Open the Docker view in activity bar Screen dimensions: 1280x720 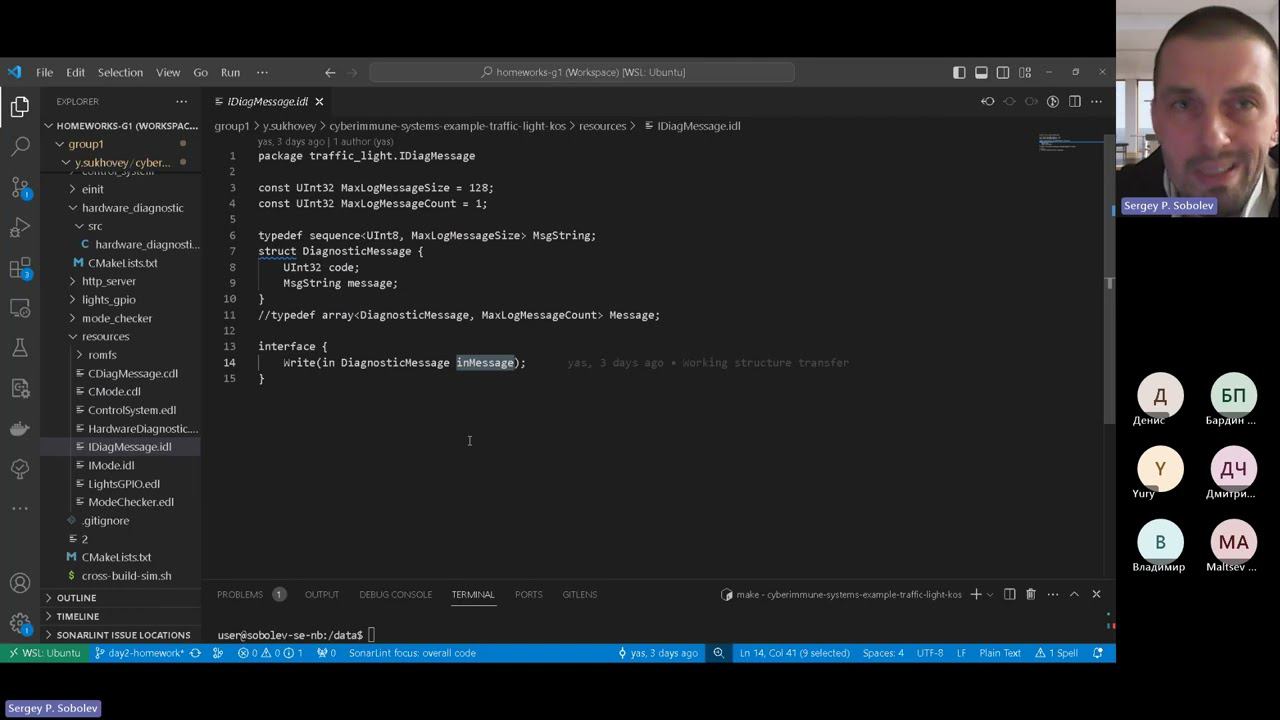(x=20, y=428)
